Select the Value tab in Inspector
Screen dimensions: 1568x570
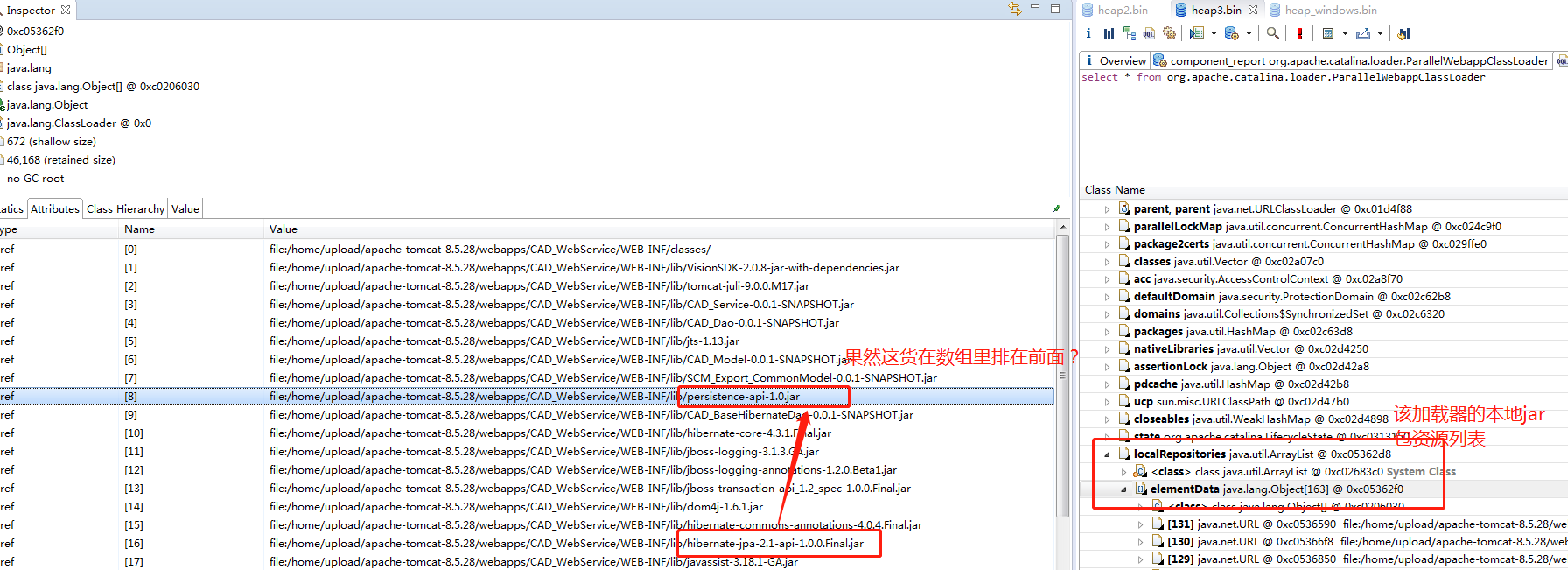pyautogui.click(x=185, y=208)
